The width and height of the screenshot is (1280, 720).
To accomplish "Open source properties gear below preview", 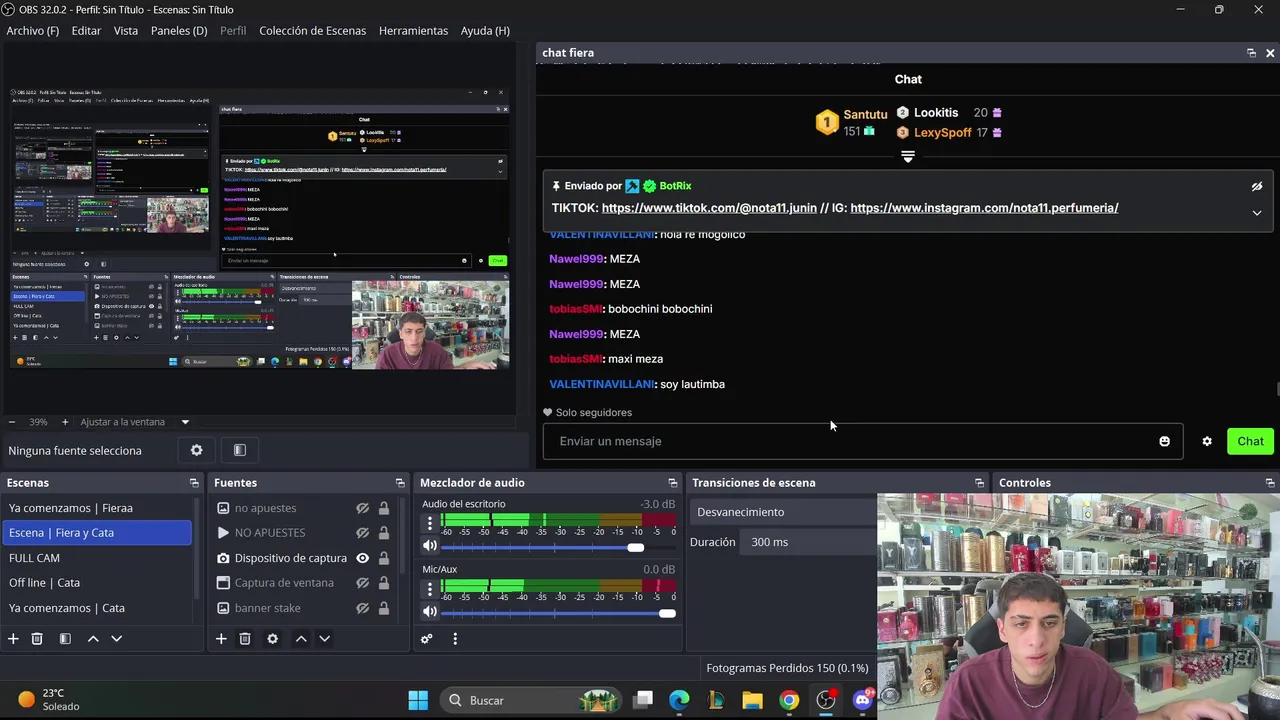I will [197, 450].
